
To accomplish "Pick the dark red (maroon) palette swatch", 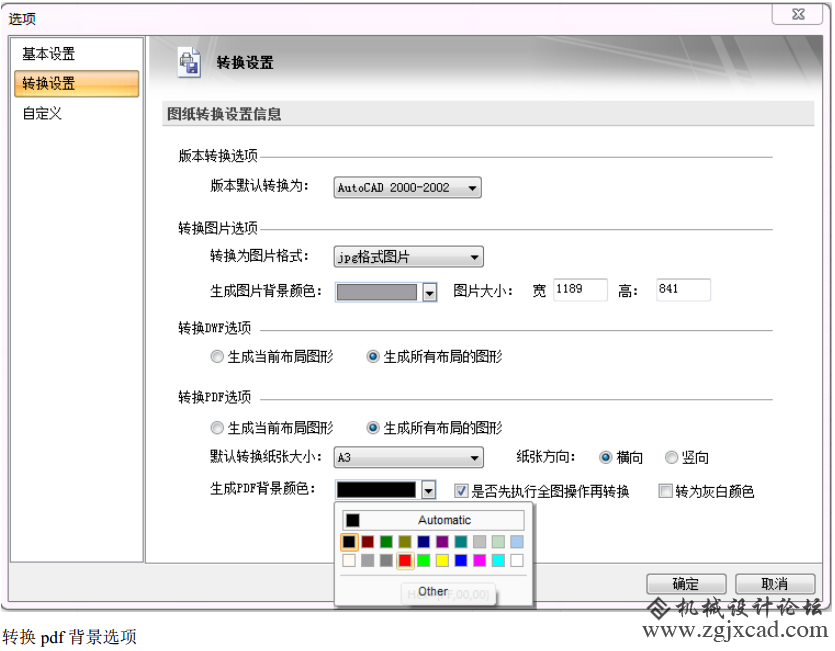I will (367, 542).
